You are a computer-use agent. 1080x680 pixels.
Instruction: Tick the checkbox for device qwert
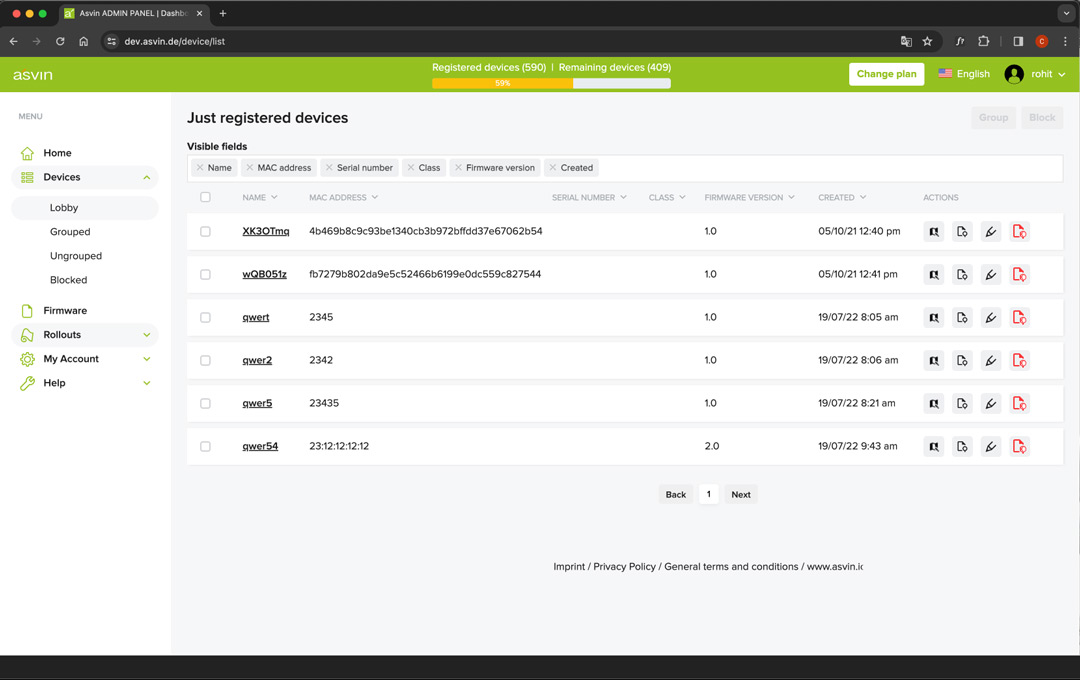click(x=205, y=318)
